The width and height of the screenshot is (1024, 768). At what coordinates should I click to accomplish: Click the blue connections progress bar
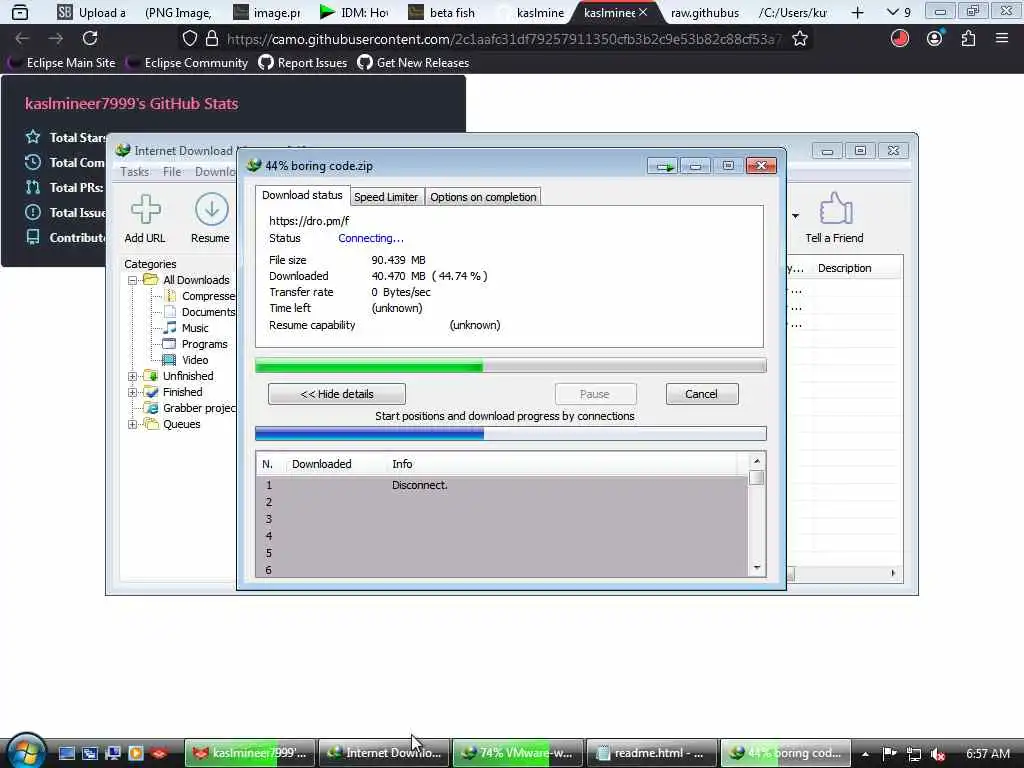pyautogui.click(x=511, y=434)
